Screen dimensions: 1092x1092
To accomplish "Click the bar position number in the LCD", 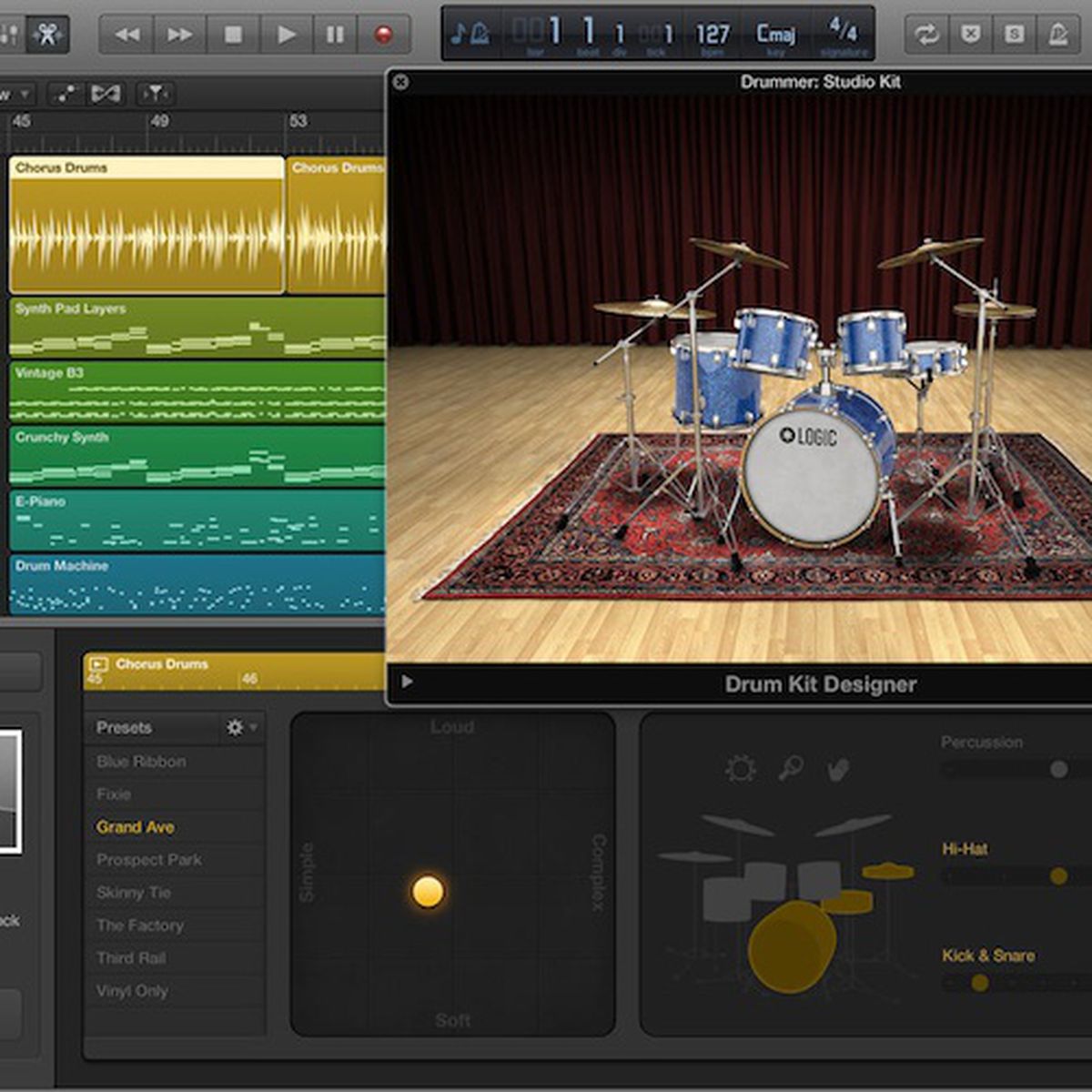I will click(554, 33).
